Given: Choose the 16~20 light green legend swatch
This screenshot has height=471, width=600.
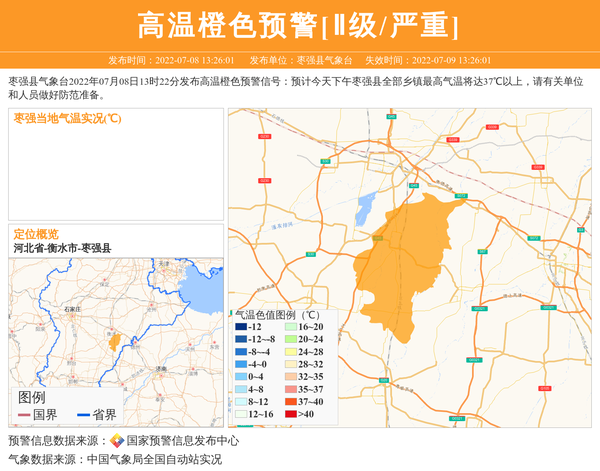Looking at the screenshot, I should (291, 327).
